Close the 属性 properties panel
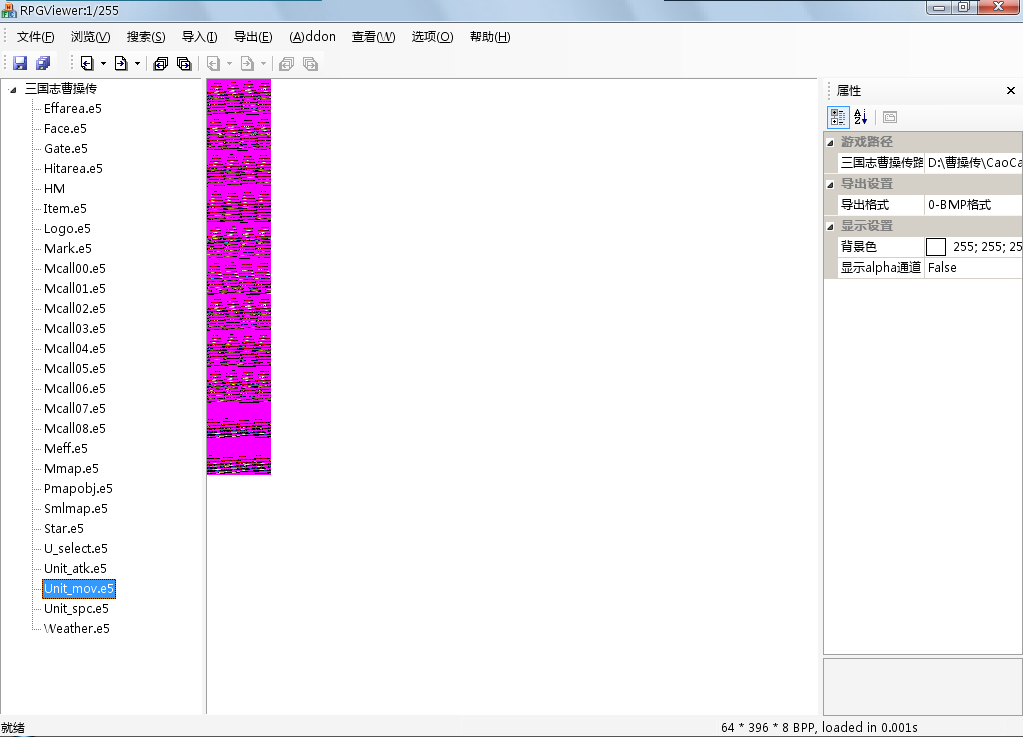Screen dimensions: 1023x737 tap(1010, 91)
